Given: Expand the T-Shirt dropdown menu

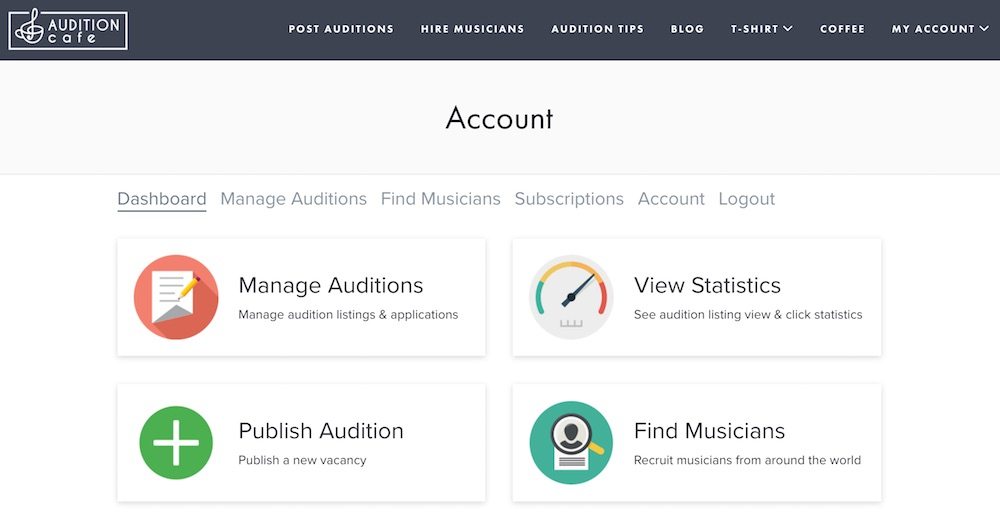Looking at the screenshot, I should coord(761,29).
